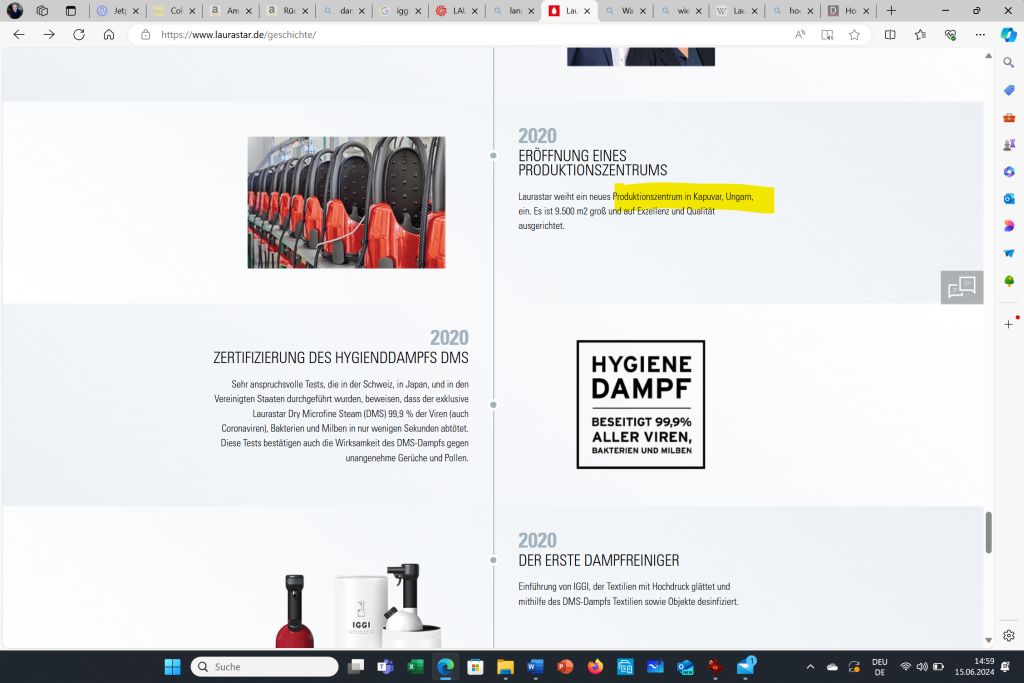The width and height of the screenshot is (1024, 683).
Task: Open a new browser tab
Action: point(891,11)
